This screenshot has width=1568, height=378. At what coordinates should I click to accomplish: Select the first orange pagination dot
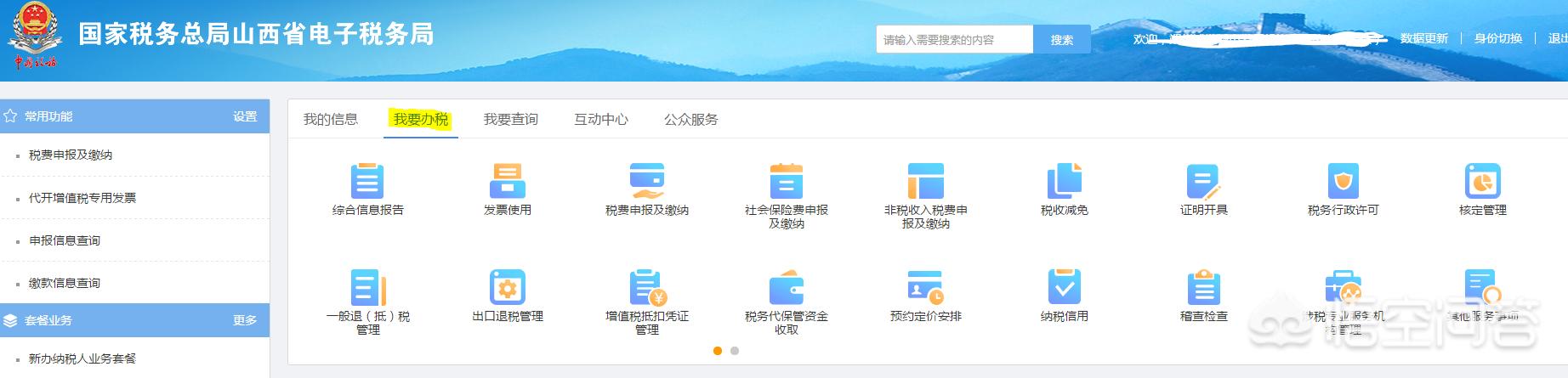point(718,351)
